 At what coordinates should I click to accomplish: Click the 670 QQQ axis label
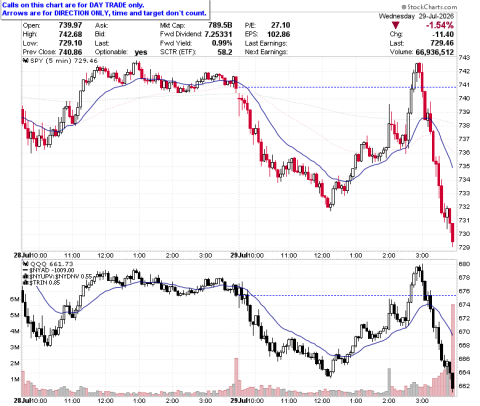[464, 332]
